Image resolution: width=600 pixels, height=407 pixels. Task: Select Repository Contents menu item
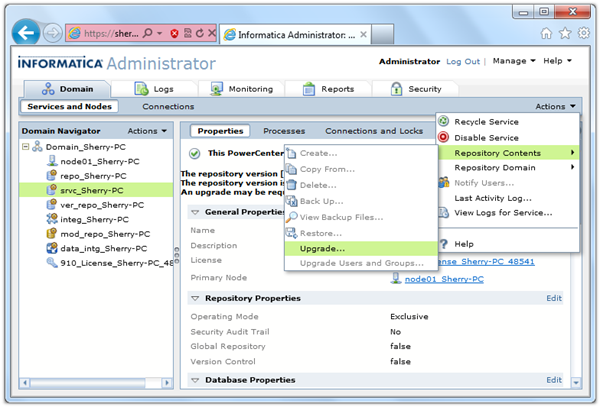click(508, 153)
